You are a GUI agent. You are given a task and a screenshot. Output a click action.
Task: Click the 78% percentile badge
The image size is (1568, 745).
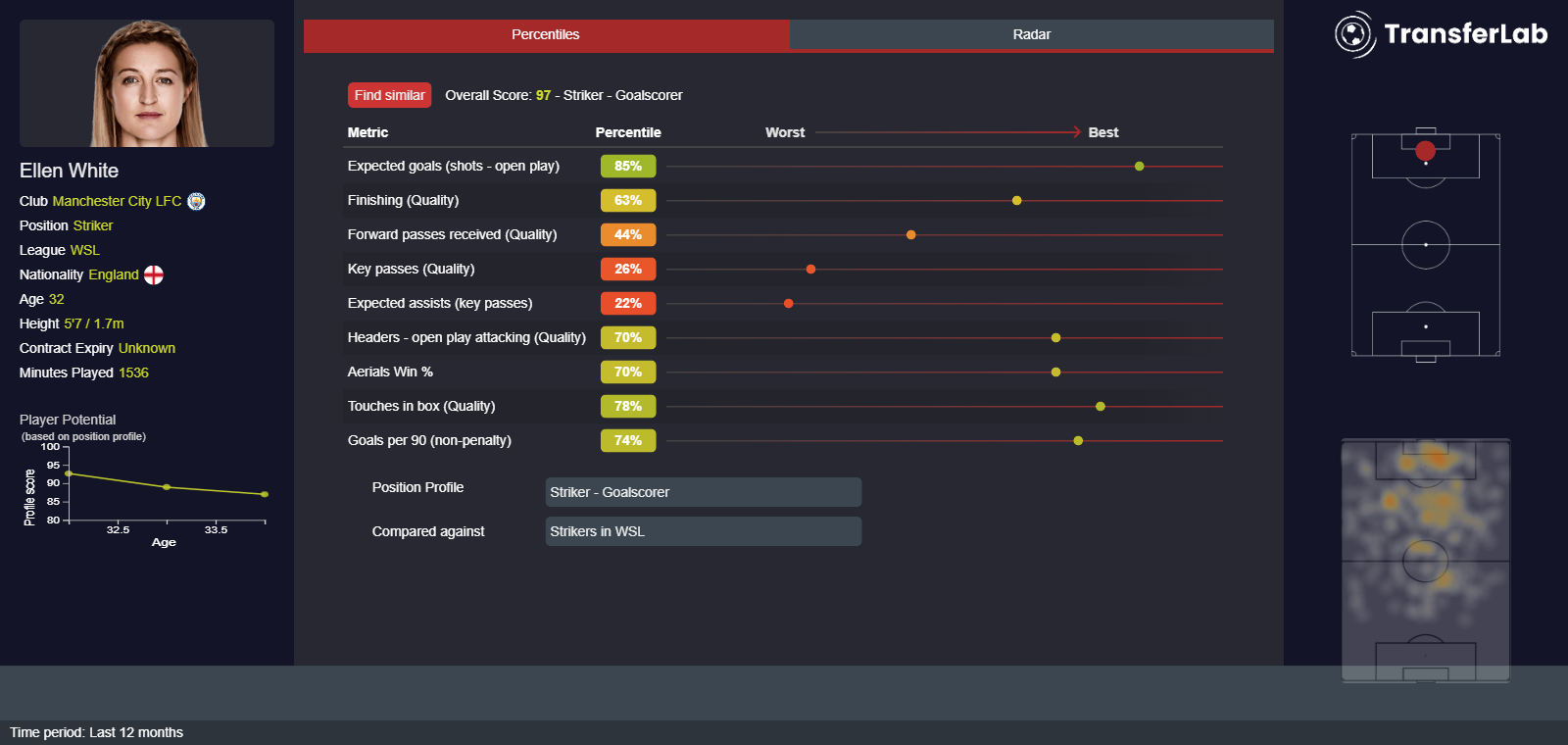point(628,407)
